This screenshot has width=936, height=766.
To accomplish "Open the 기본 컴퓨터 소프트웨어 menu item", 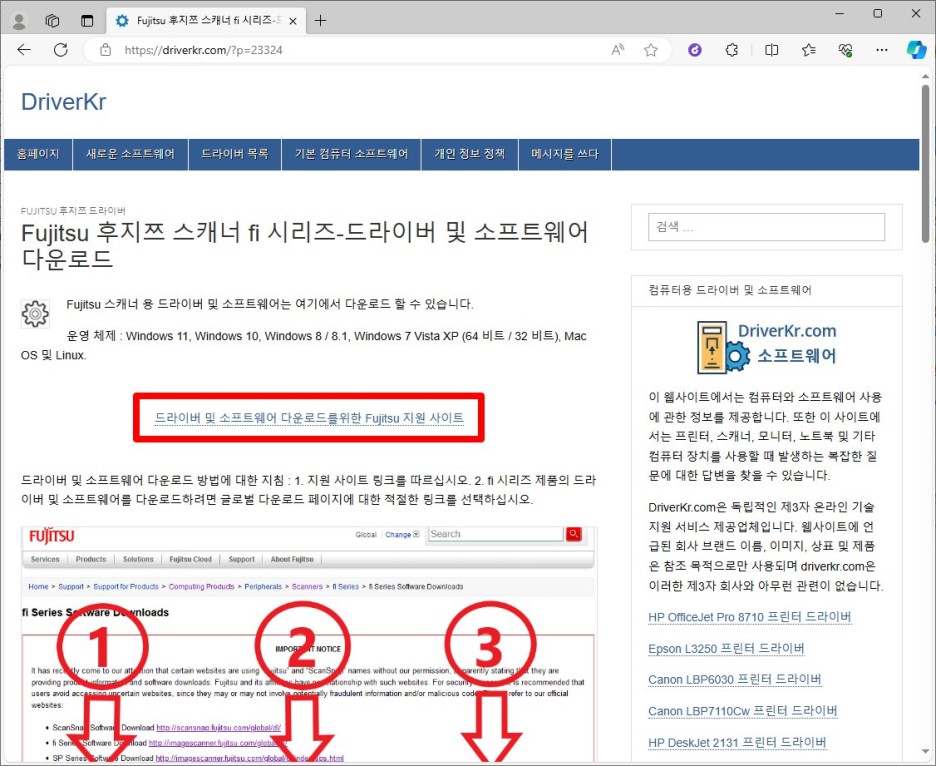I will click(x=351, y=154).
